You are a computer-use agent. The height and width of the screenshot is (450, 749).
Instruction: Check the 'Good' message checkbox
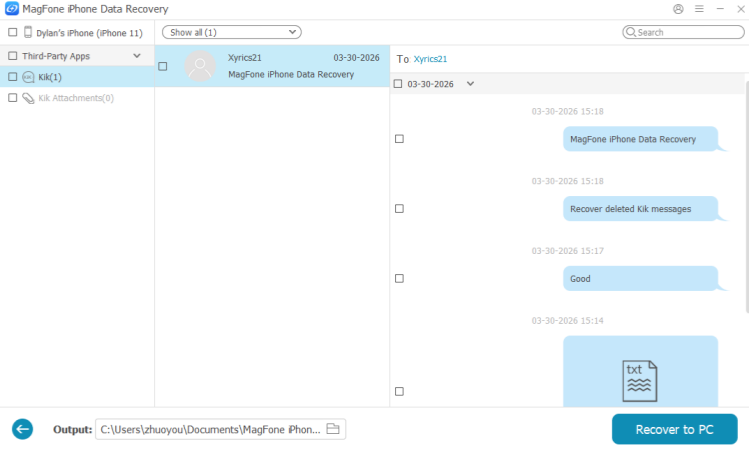pyautogui.click(x=399, y=278)
